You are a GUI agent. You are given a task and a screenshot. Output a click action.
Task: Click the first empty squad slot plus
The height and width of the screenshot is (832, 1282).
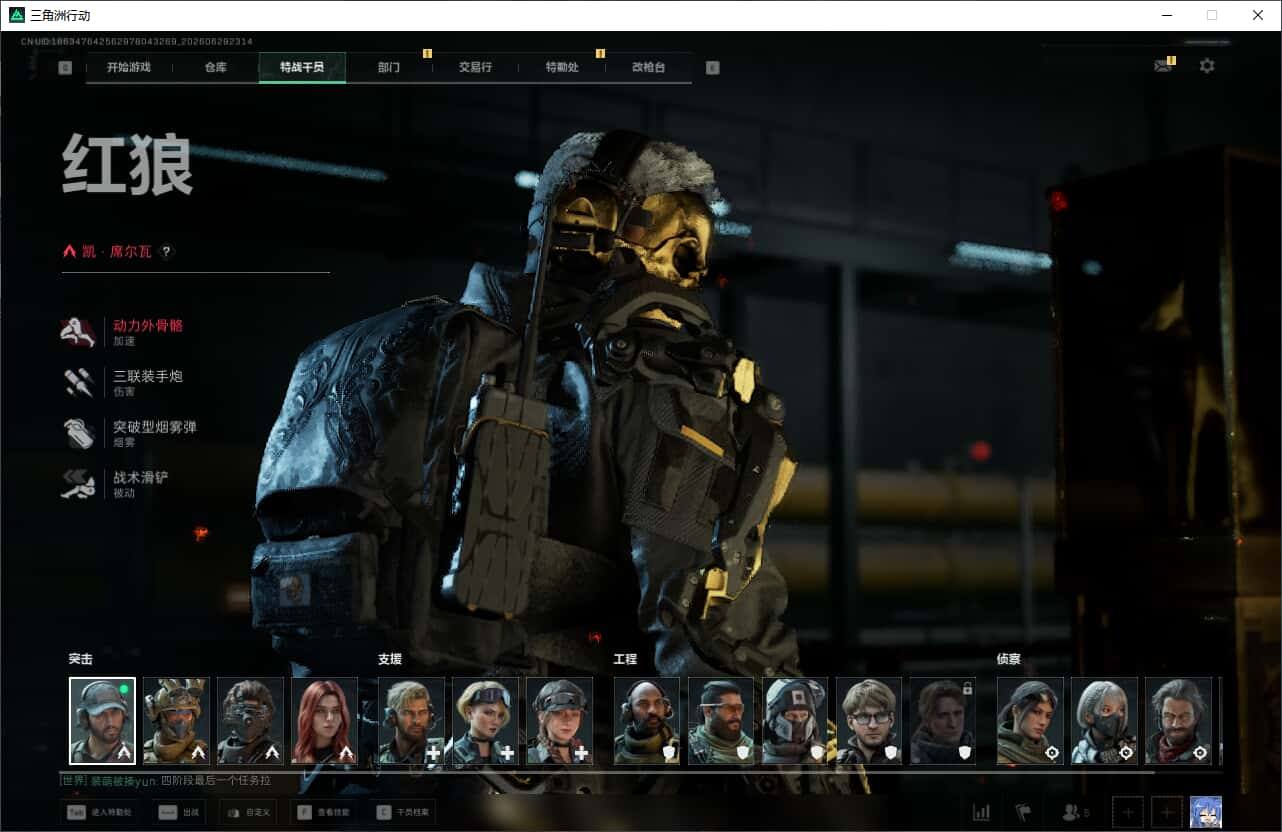pos(1127,812)
